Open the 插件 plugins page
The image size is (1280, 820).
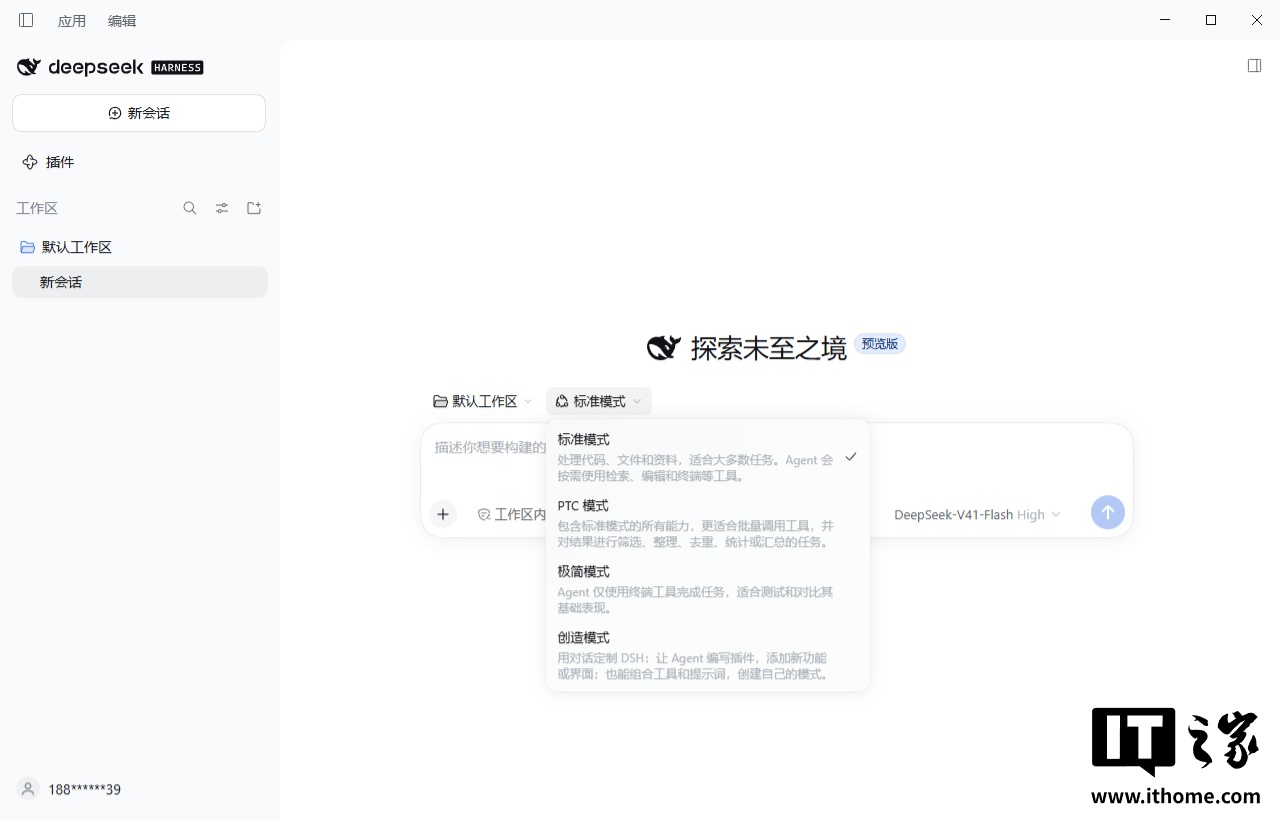point(49,162)
